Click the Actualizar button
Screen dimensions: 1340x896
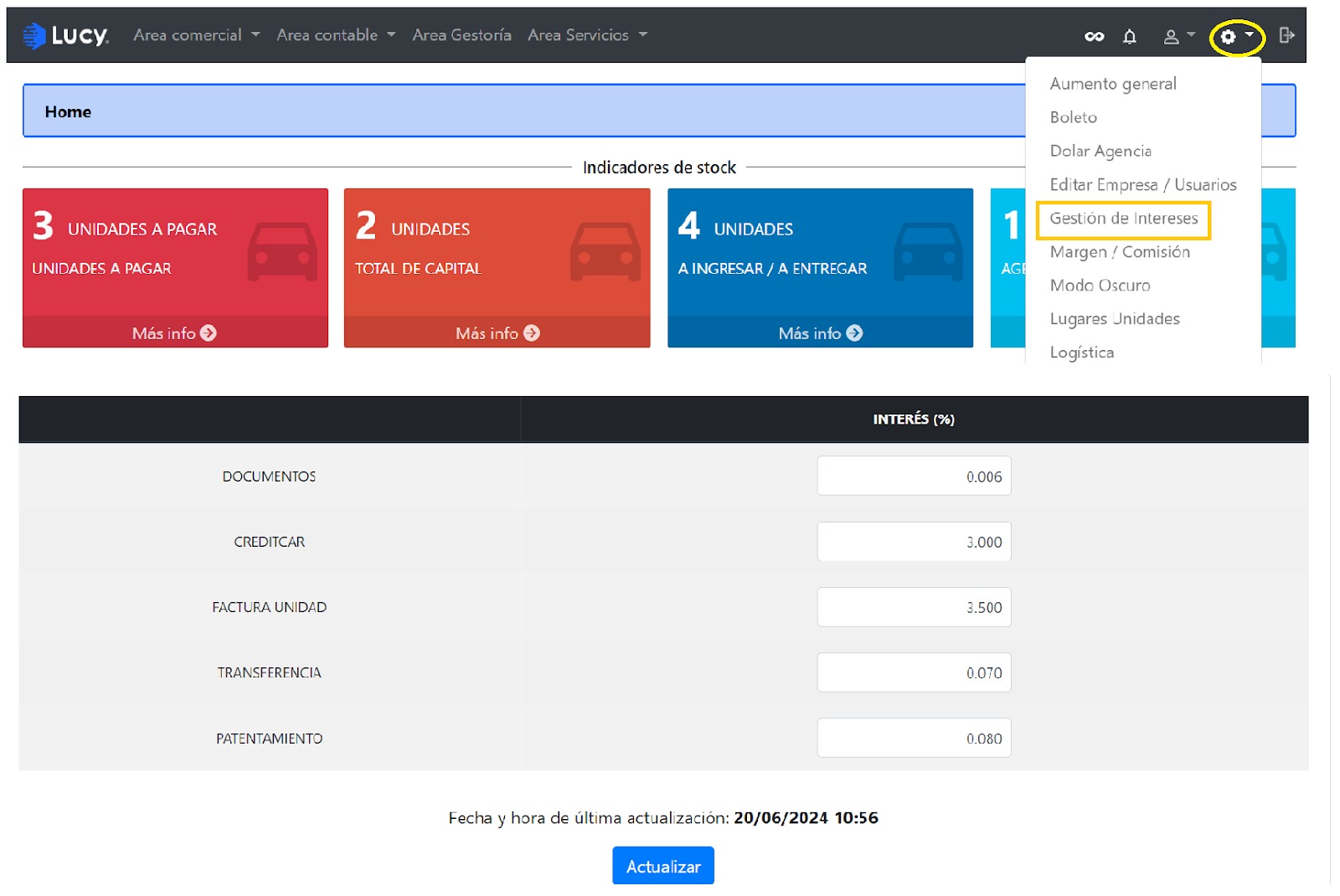663,866
